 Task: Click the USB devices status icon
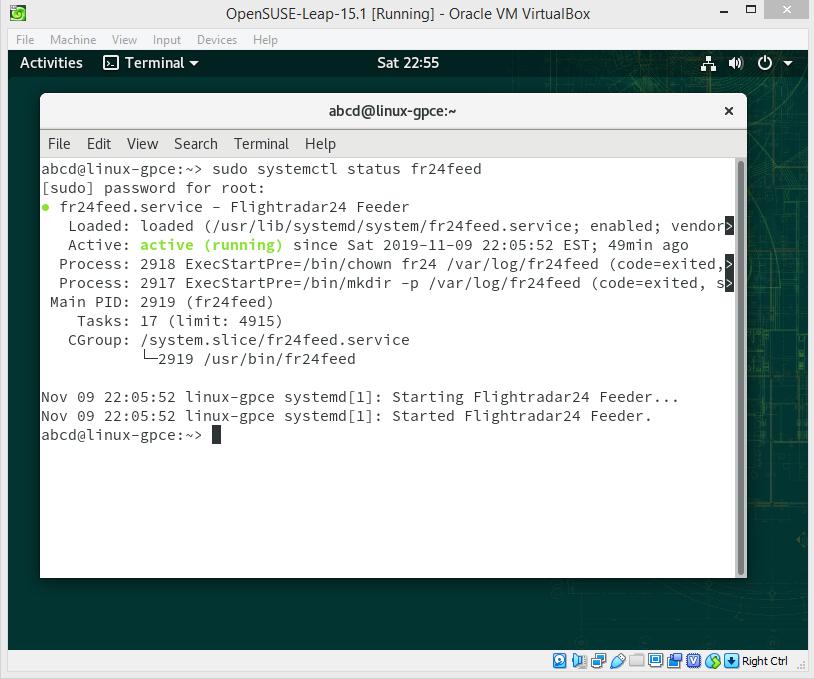(x=618, y=660)
